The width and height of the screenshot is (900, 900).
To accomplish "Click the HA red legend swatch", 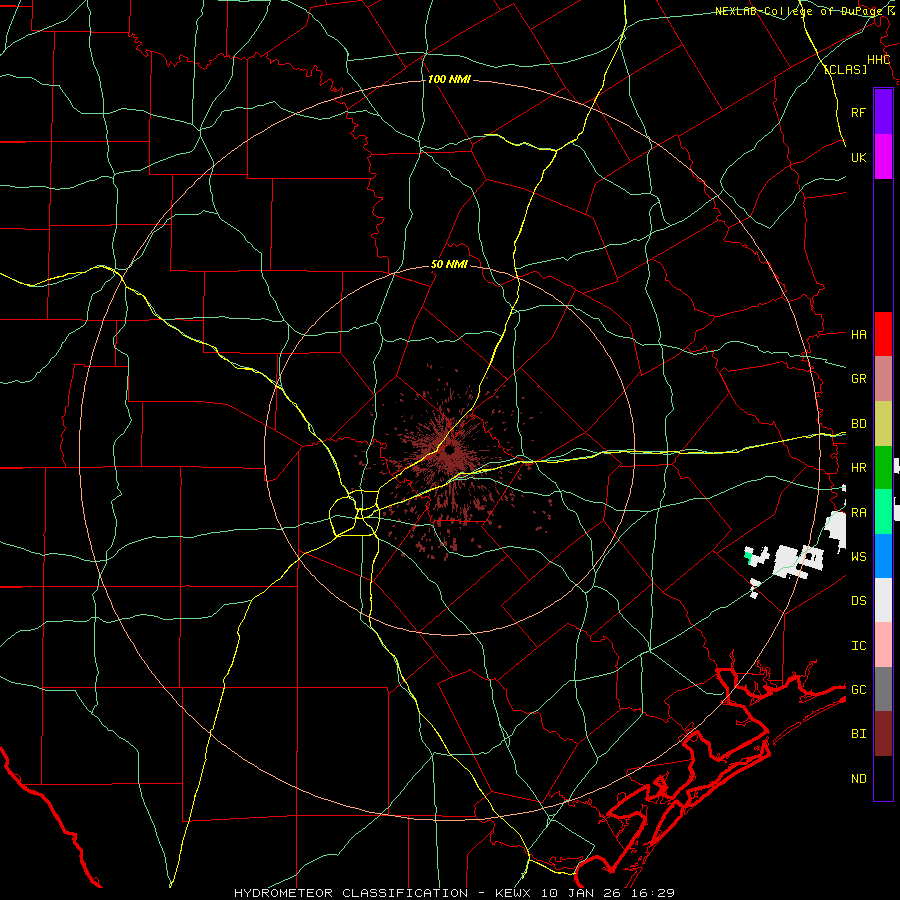I will coord(883,334).
